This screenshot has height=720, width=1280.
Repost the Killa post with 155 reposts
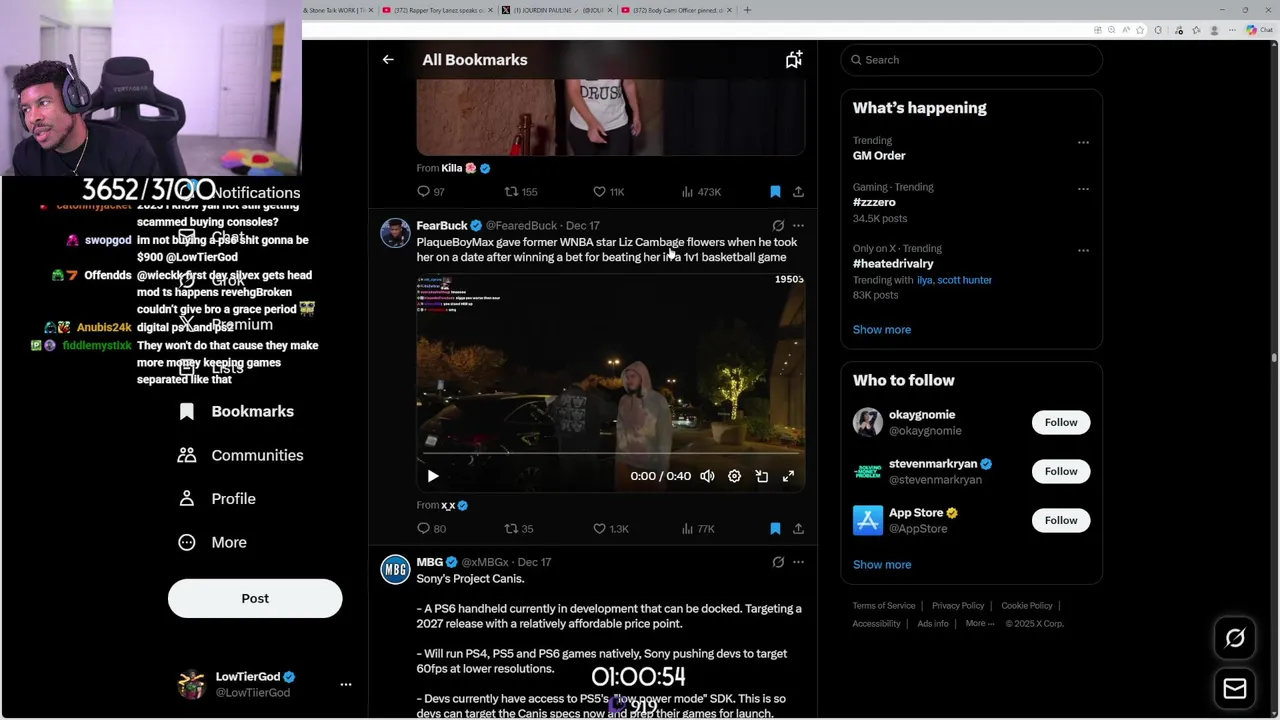pyautogui.click(x=521, y=191)
